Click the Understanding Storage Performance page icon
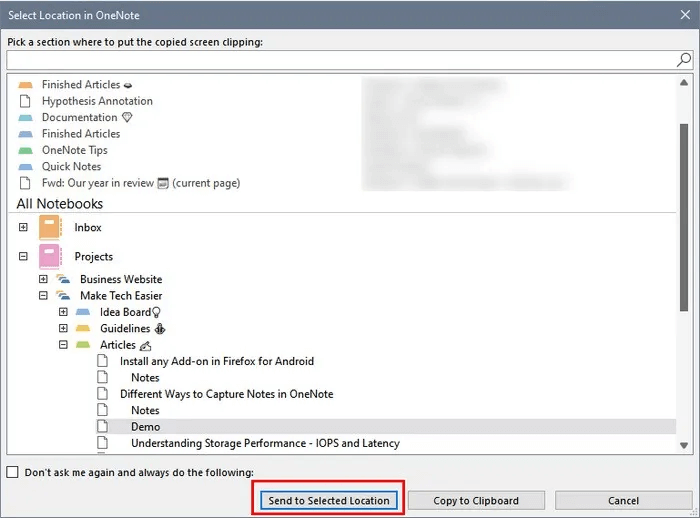Screen dimensions: 700x518 coord(103,443)
